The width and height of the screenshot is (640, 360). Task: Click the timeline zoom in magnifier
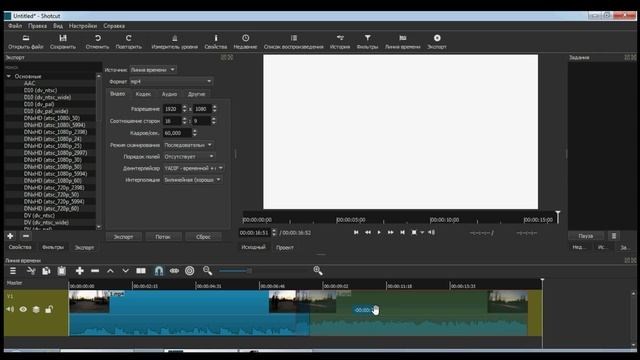pyautogui.click(x=318, y=271)
